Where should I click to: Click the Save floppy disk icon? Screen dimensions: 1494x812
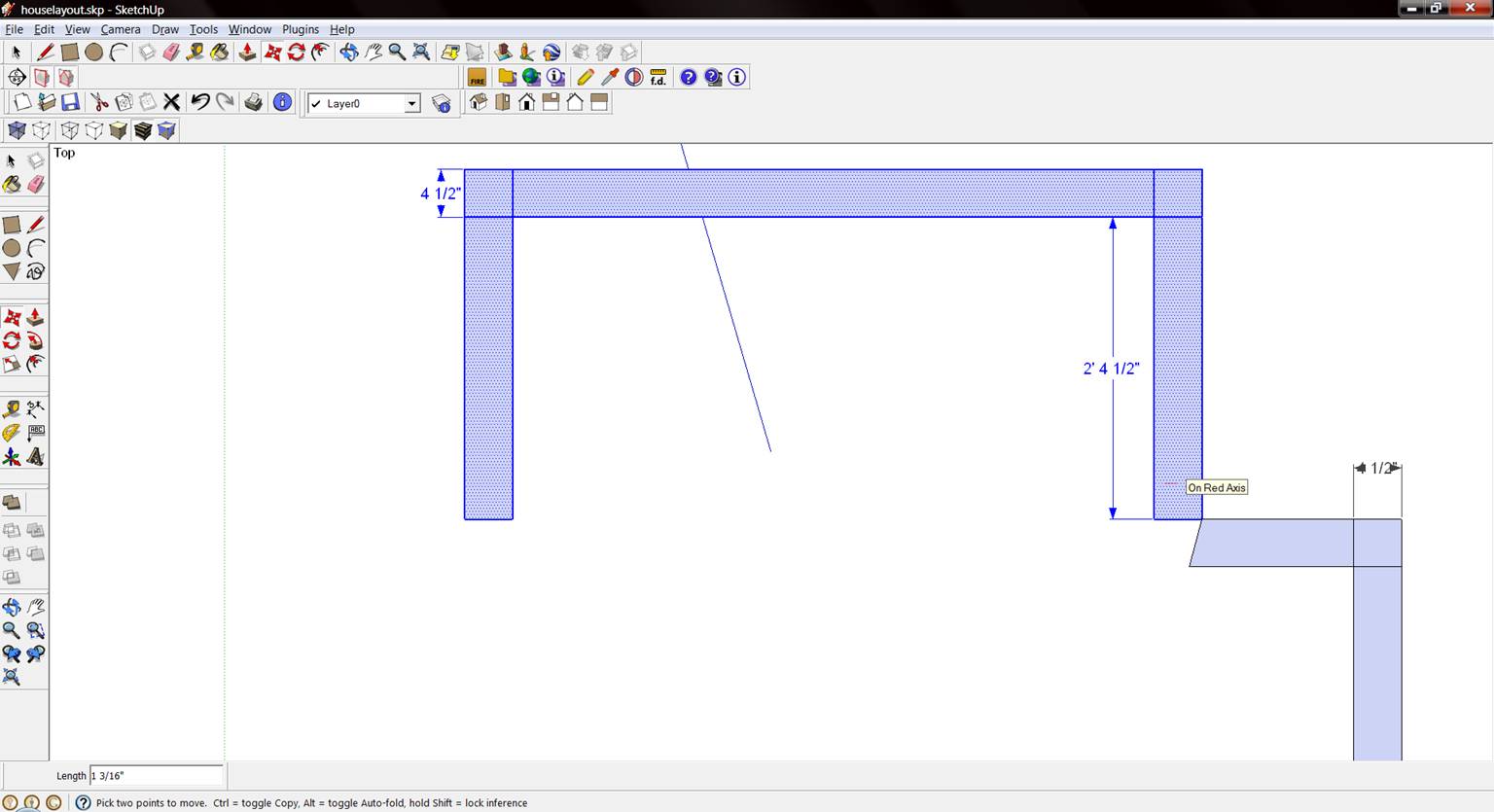(x=70, y=102)
